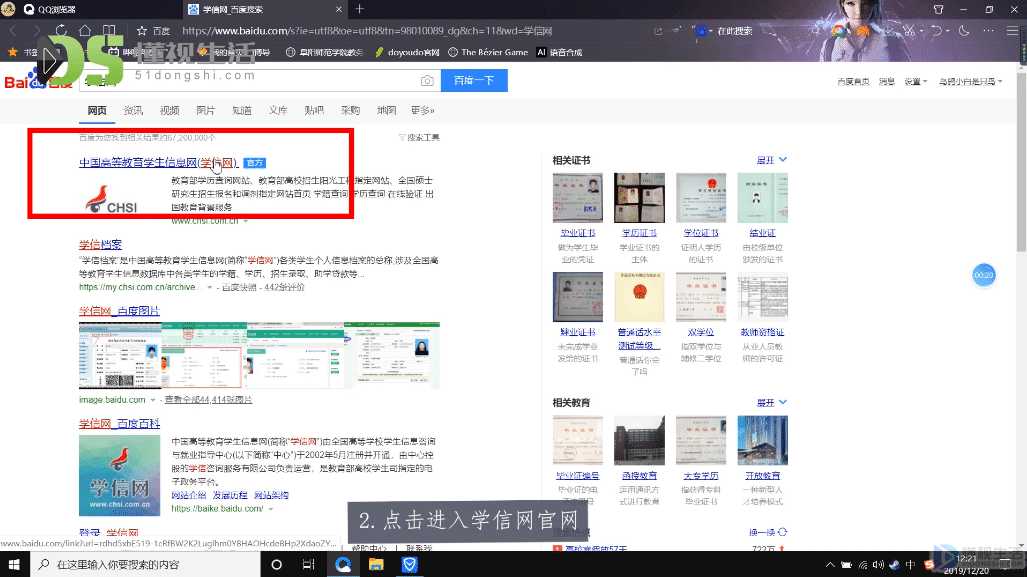Expand www.chsi.com.cn URL dropdown arrow
1027x577 pixels.
(x=246, y=221)
